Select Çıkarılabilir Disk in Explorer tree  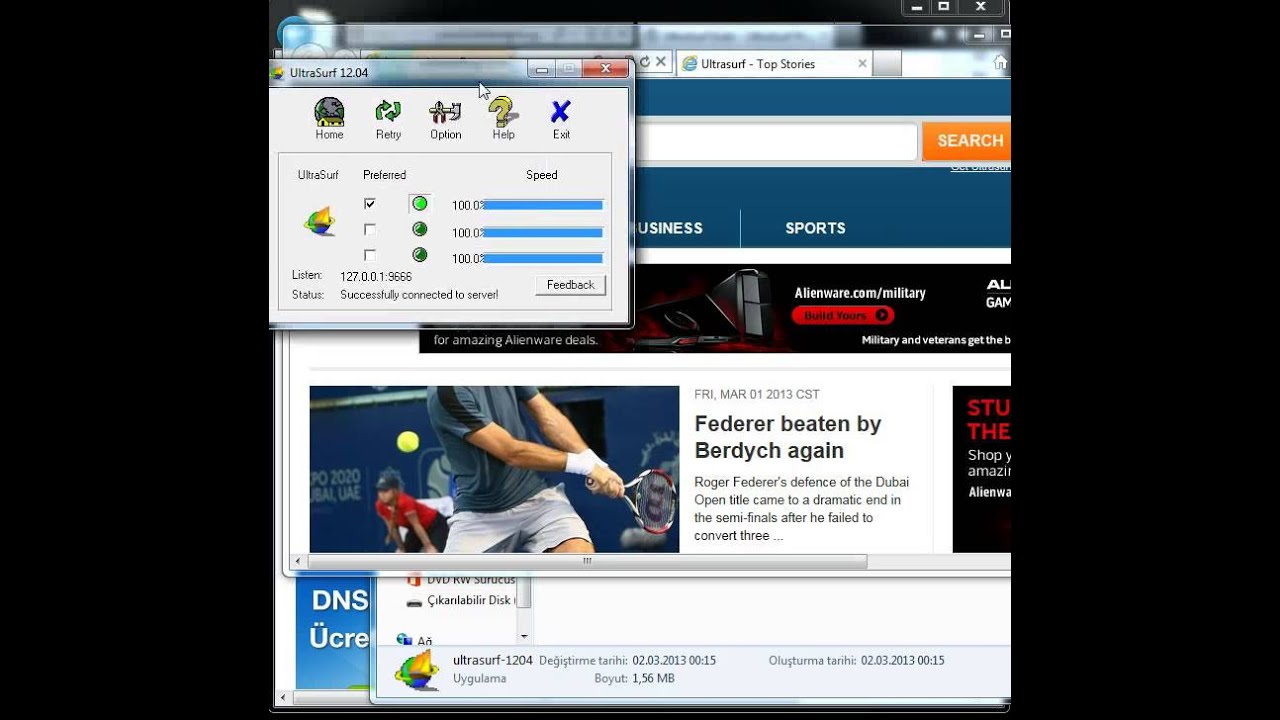pyautogui.click(x=460, y=601)
